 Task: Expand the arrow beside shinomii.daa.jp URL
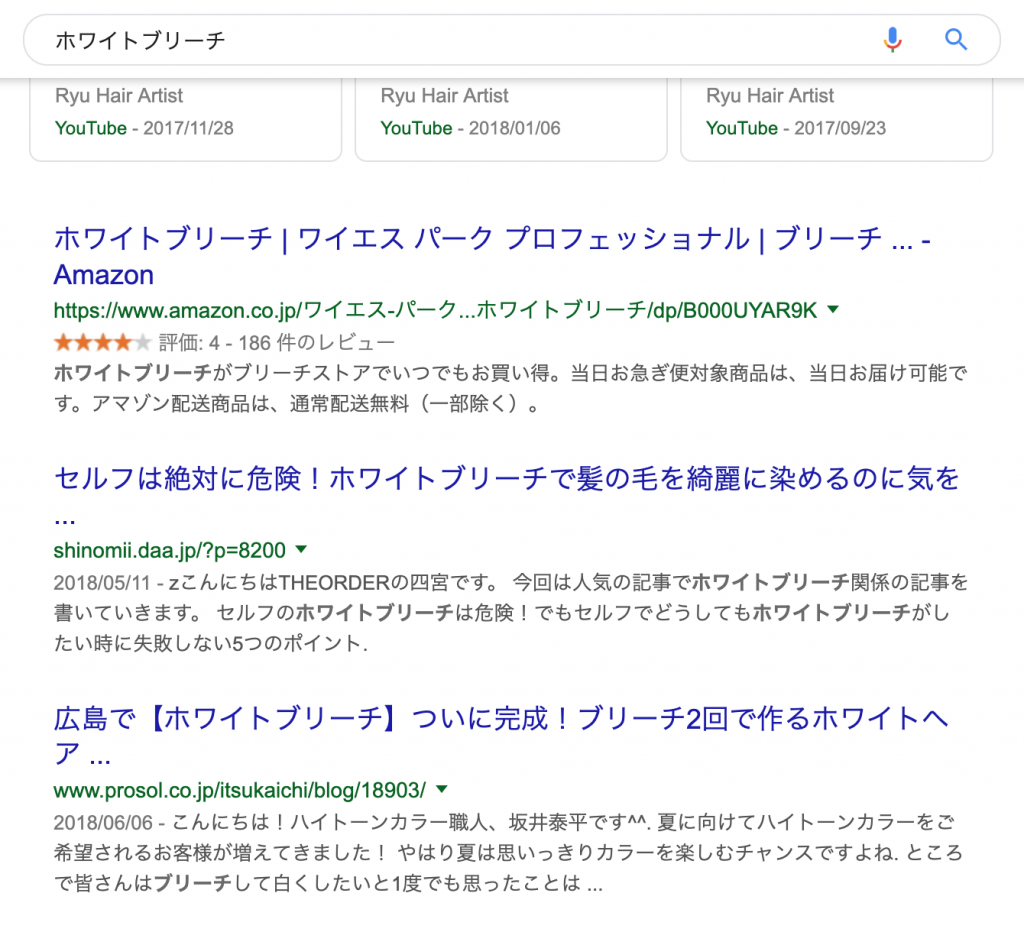coord(301,549)
